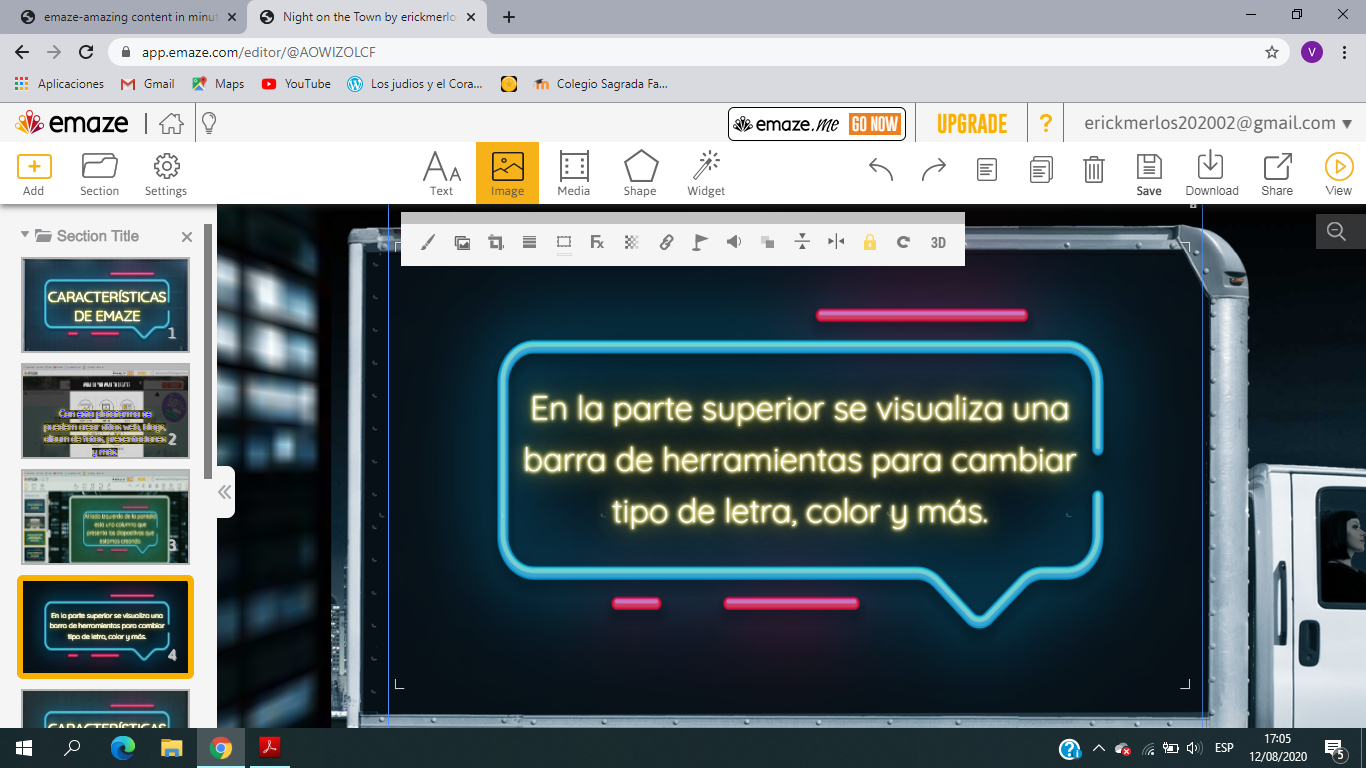1366x768 pixels.
Task: Select slide 2 thumbnail
Action: pos(105,411)
